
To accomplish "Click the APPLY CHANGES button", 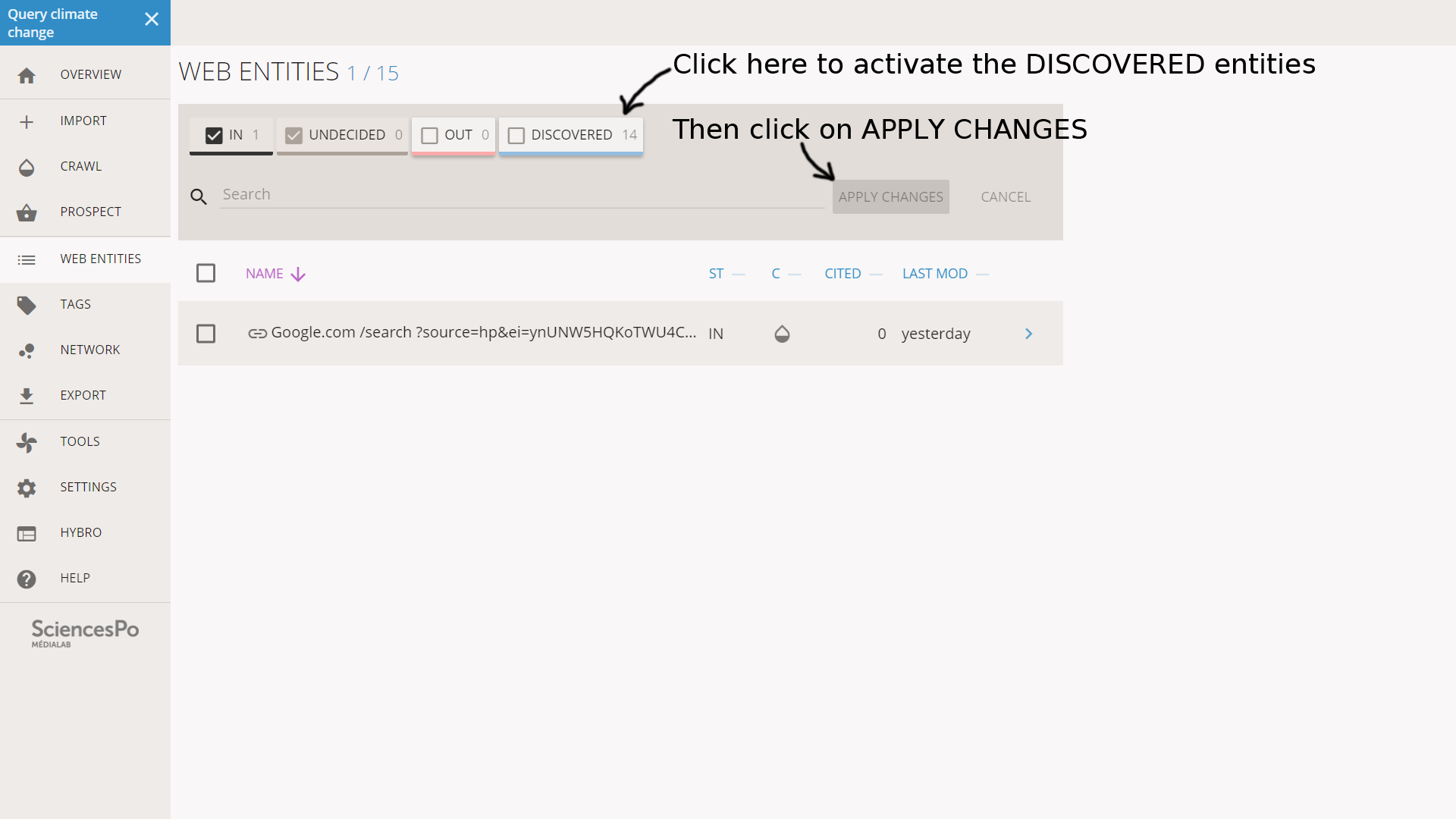I will 890,196.
